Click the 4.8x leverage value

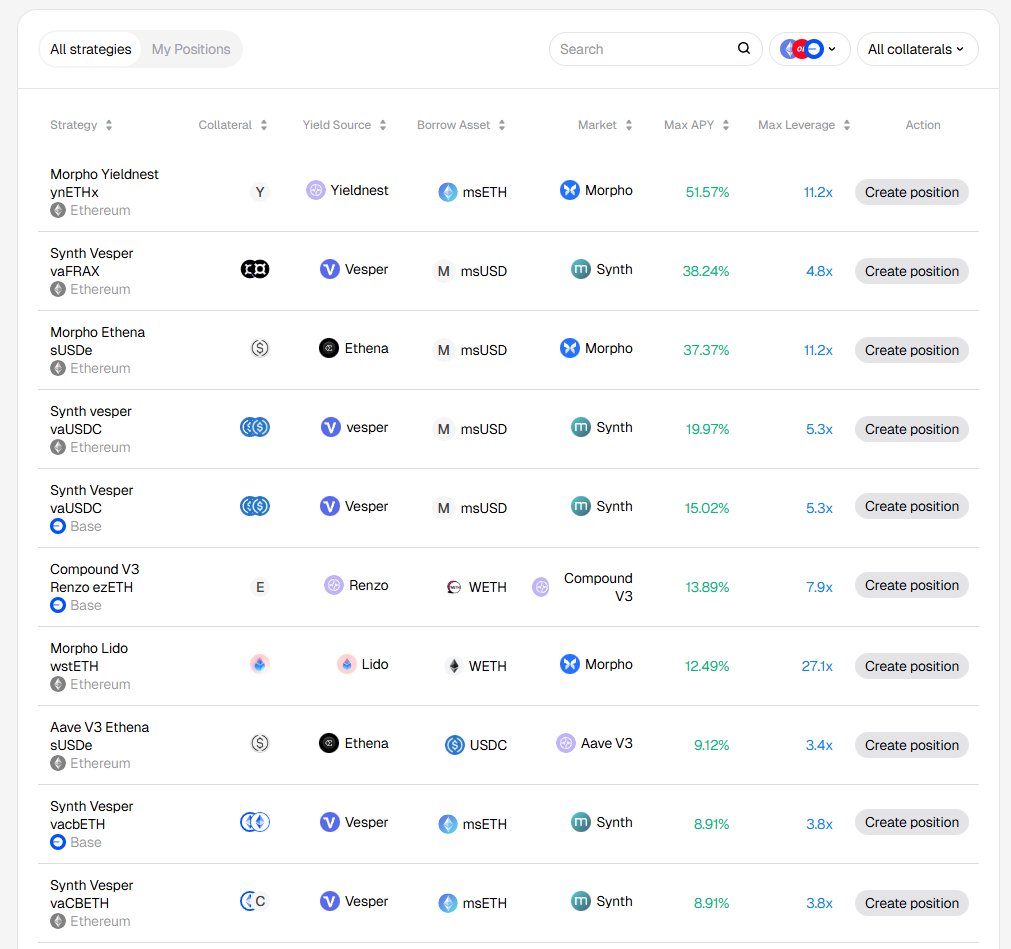click(819, 271)
